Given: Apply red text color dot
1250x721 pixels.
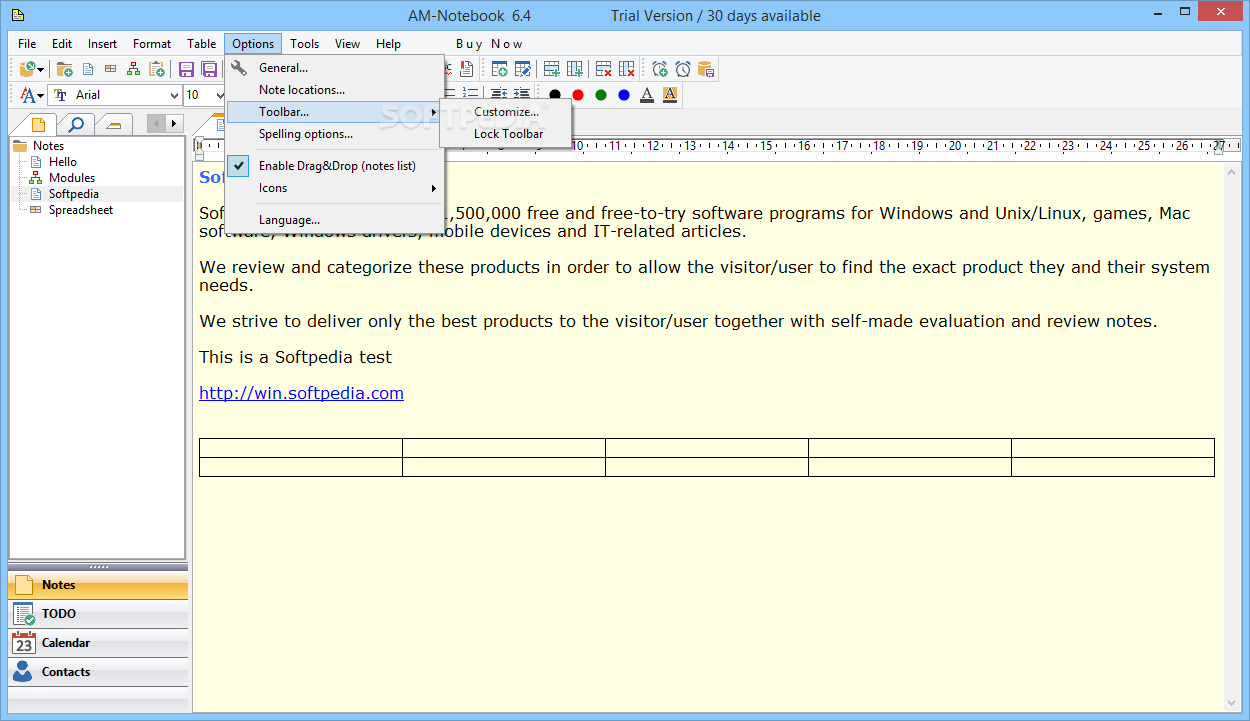Looking at the screenshot, I should pos(578,95).
